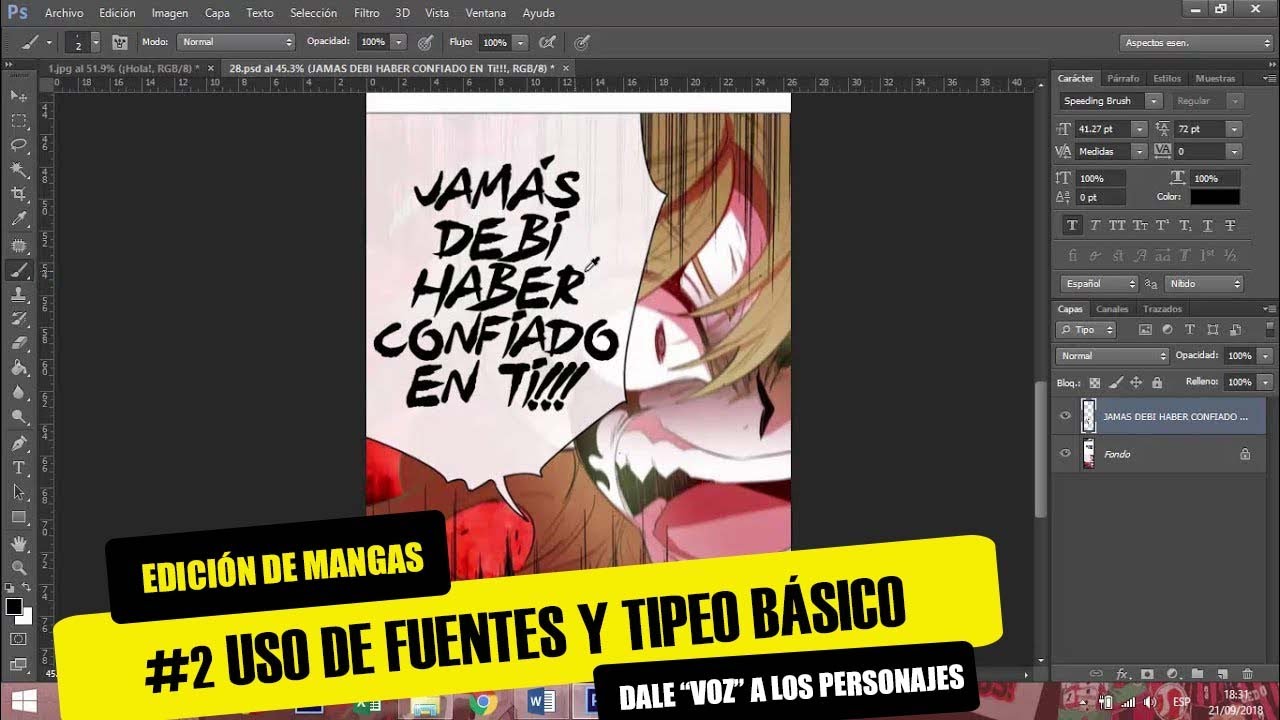Screen dimensions: 1280x720
Task: Open the Español language dropdown
Action: (1099, 284)
